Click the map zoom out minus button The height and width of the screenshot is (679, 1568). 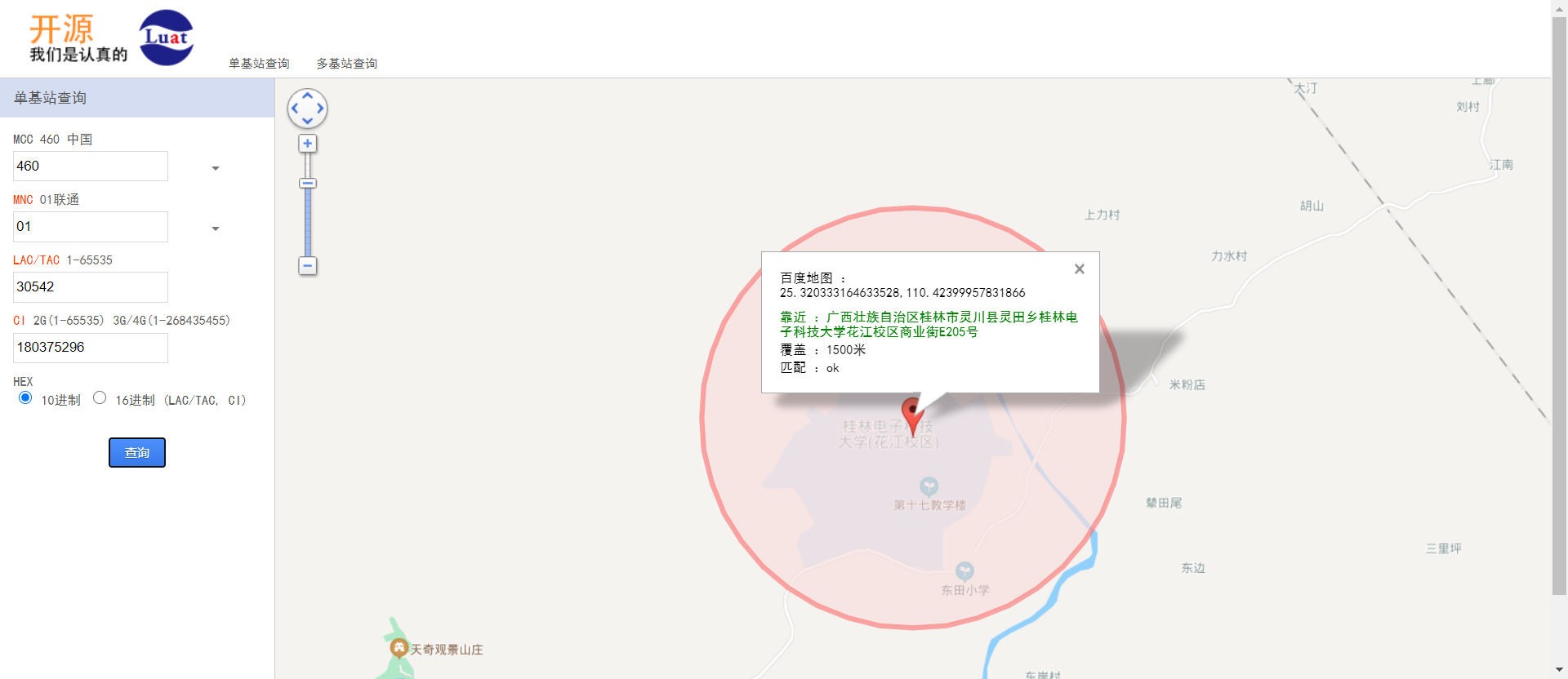click(x=308, y=266)
